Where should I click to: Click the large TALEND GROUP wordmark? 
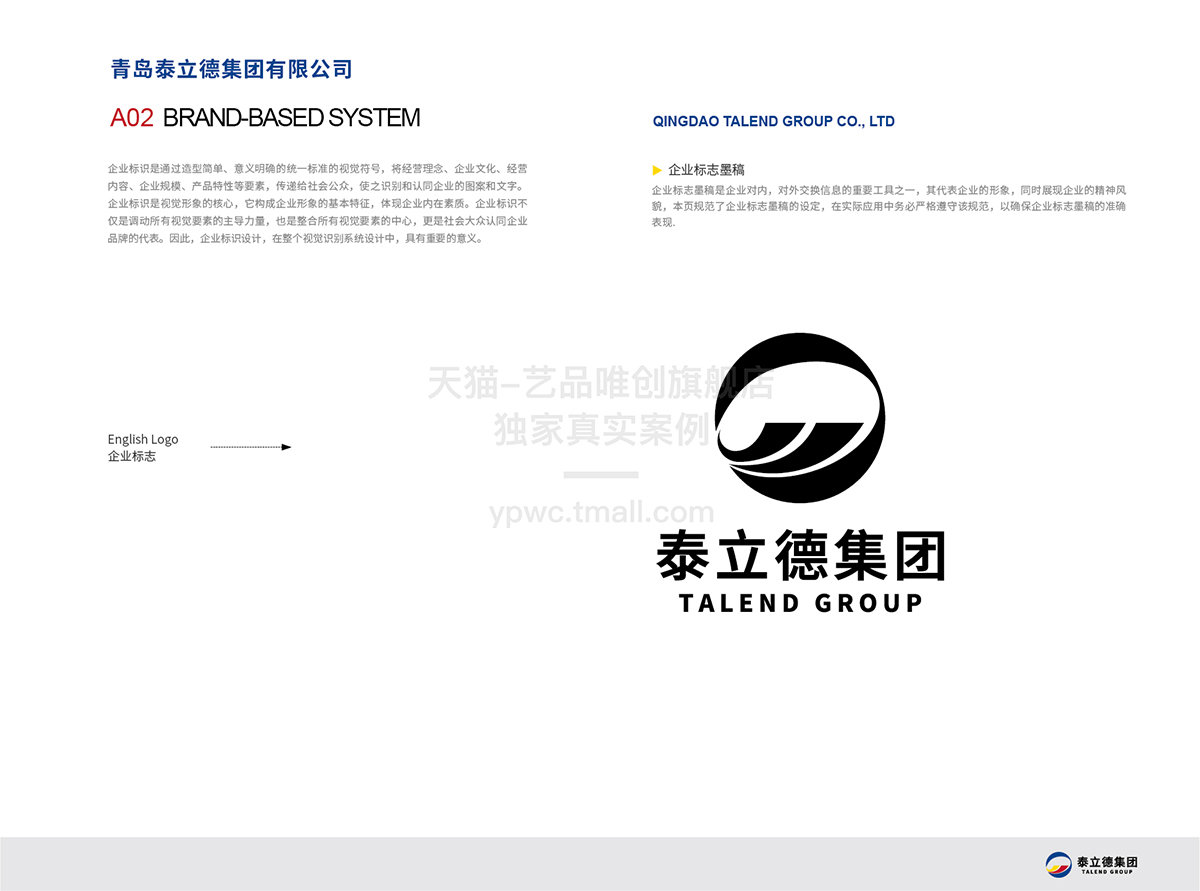pos(800,603)
